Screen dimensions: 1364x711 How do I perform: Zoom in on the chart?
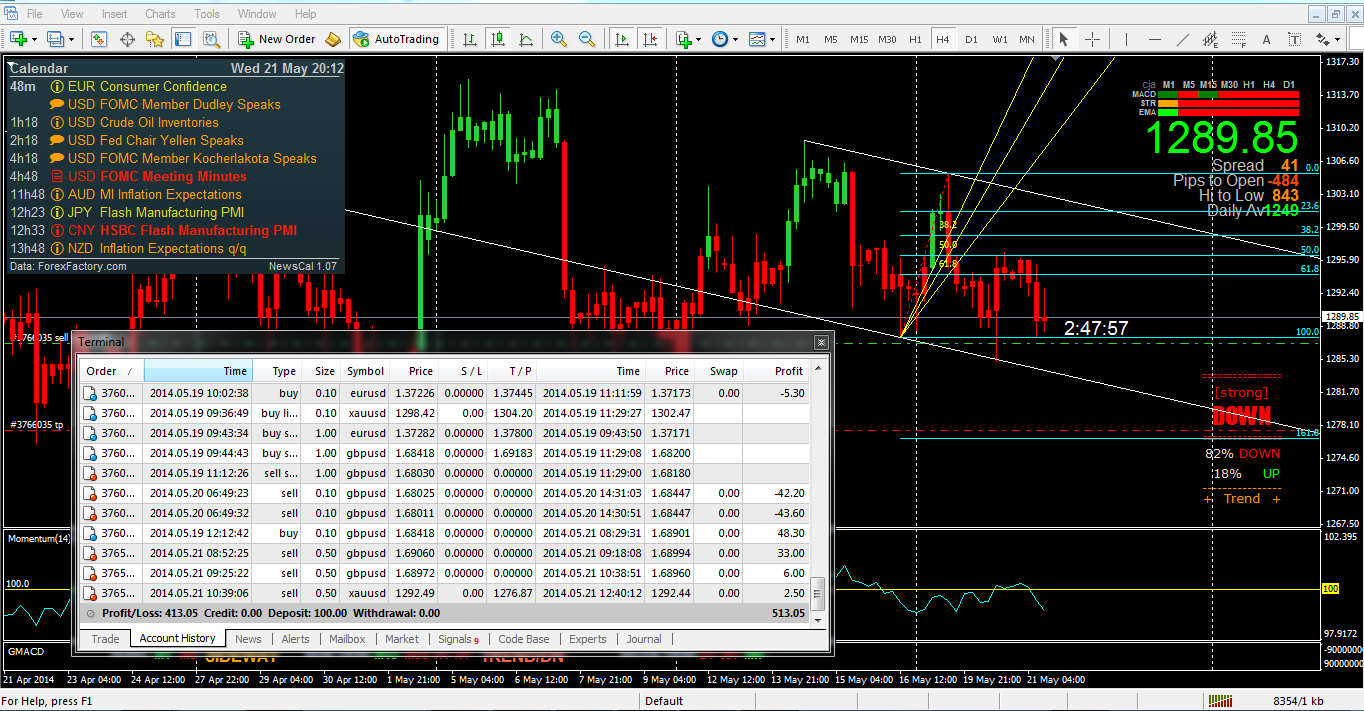559,39
